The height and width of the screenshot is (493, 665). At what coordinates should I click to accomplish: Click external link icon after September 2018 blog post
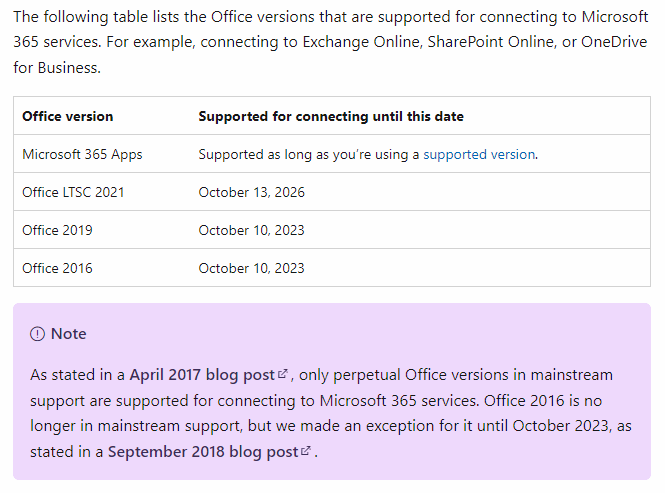(306, 451)
